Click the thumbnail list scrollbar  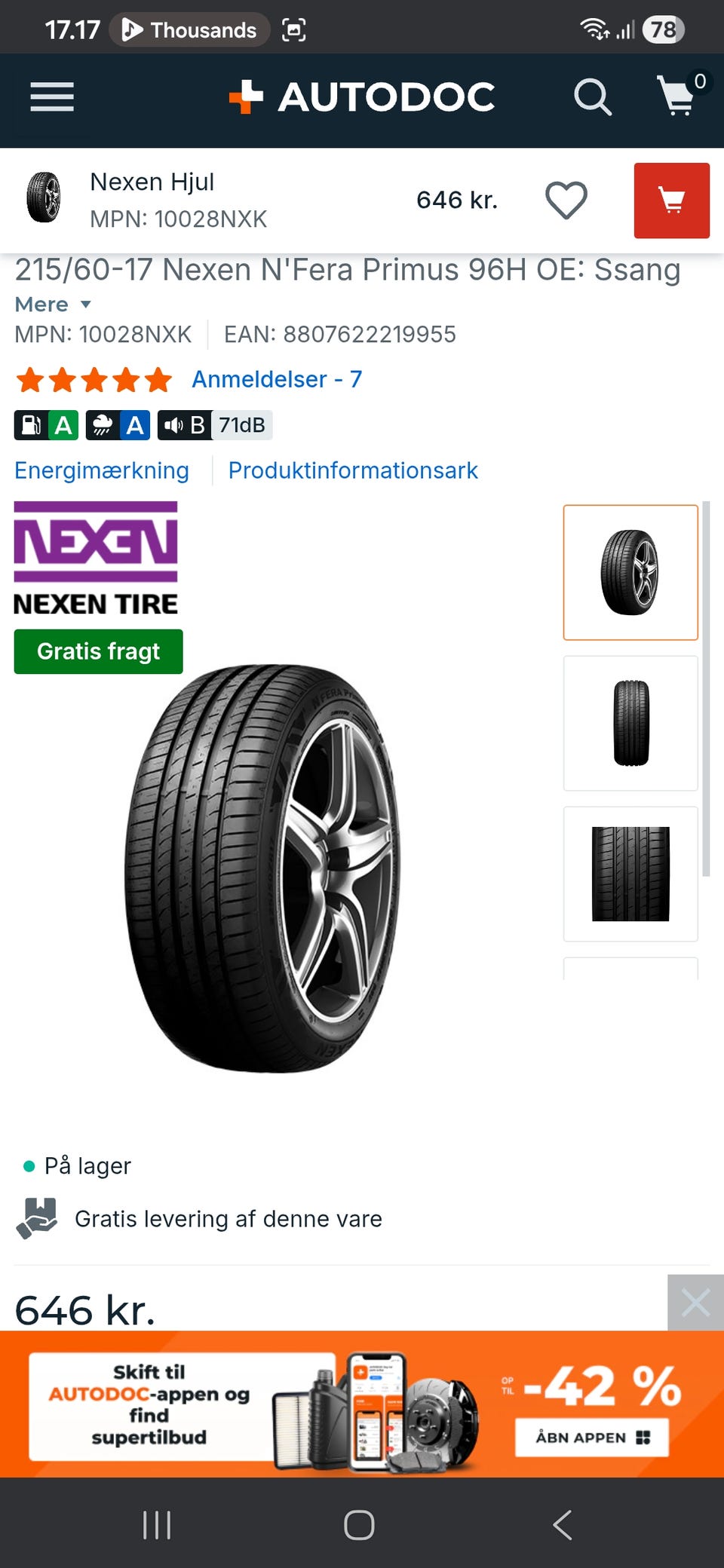pos(706,689)
